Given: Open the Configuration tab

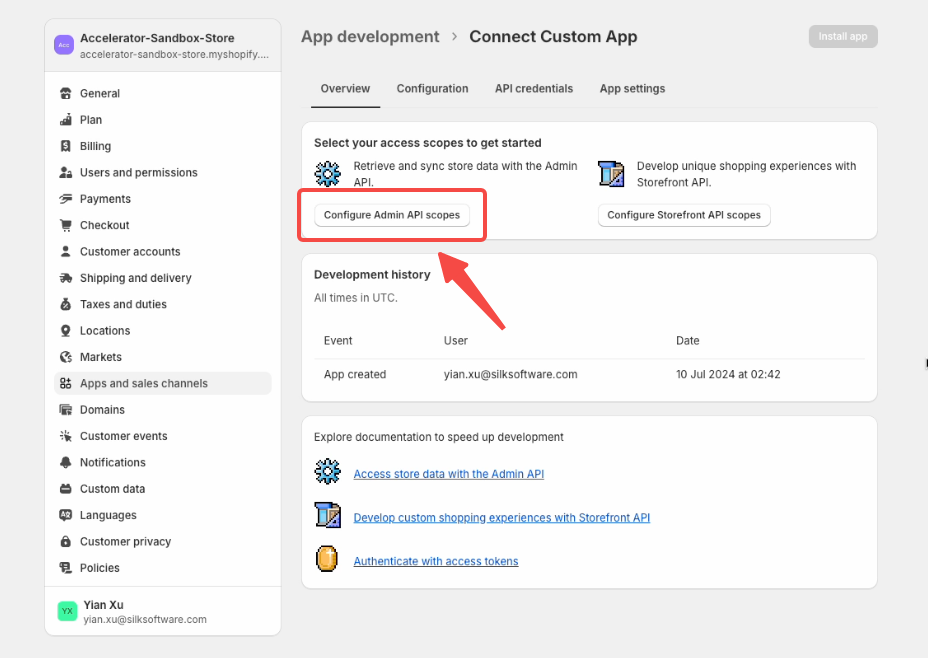Looking at the screenshot, I should tap(432, 89).
